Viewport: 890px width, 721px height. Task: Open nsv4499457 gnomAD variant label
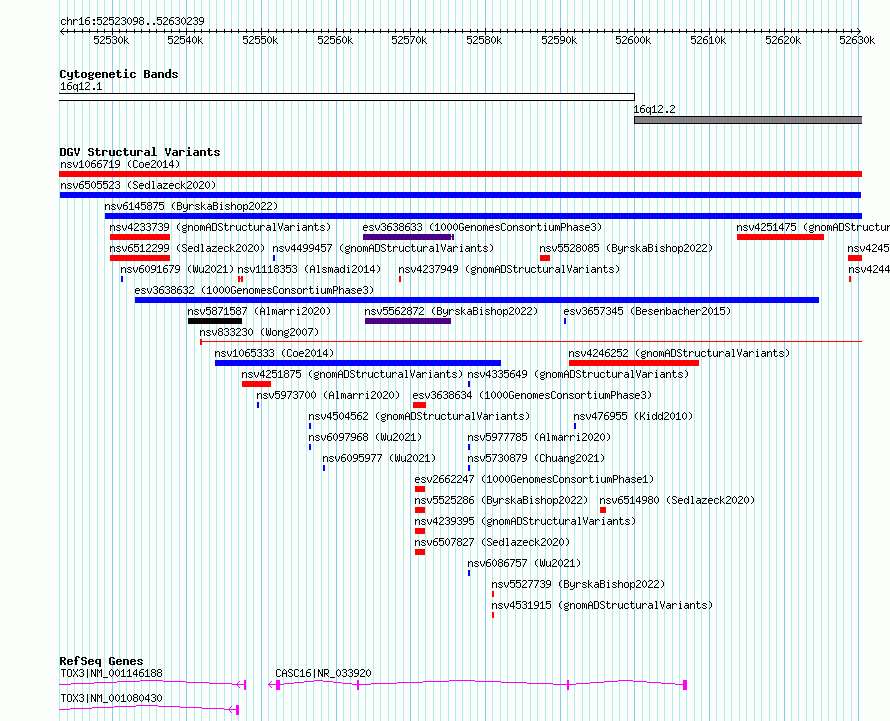(x=383, y=248)
